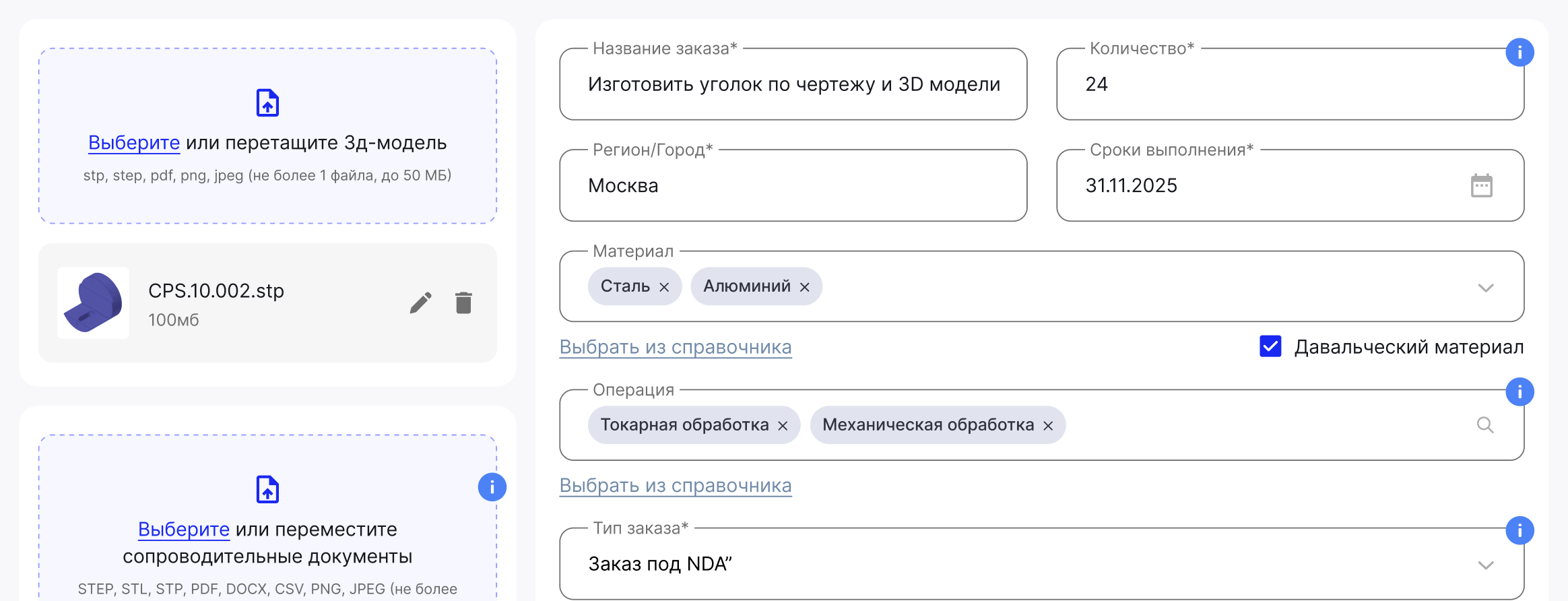Delete the uploaded CPS.10.002.stp file
Screen dimensions: 1568x601
click(463, 303)
